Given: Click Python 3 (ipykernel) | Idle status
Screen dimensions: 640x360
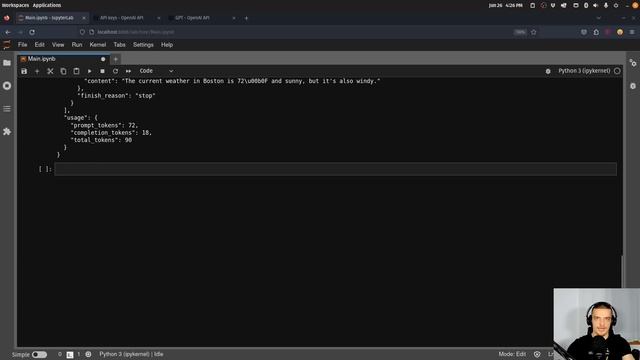Looking at the screenshot, I should 131,354.
